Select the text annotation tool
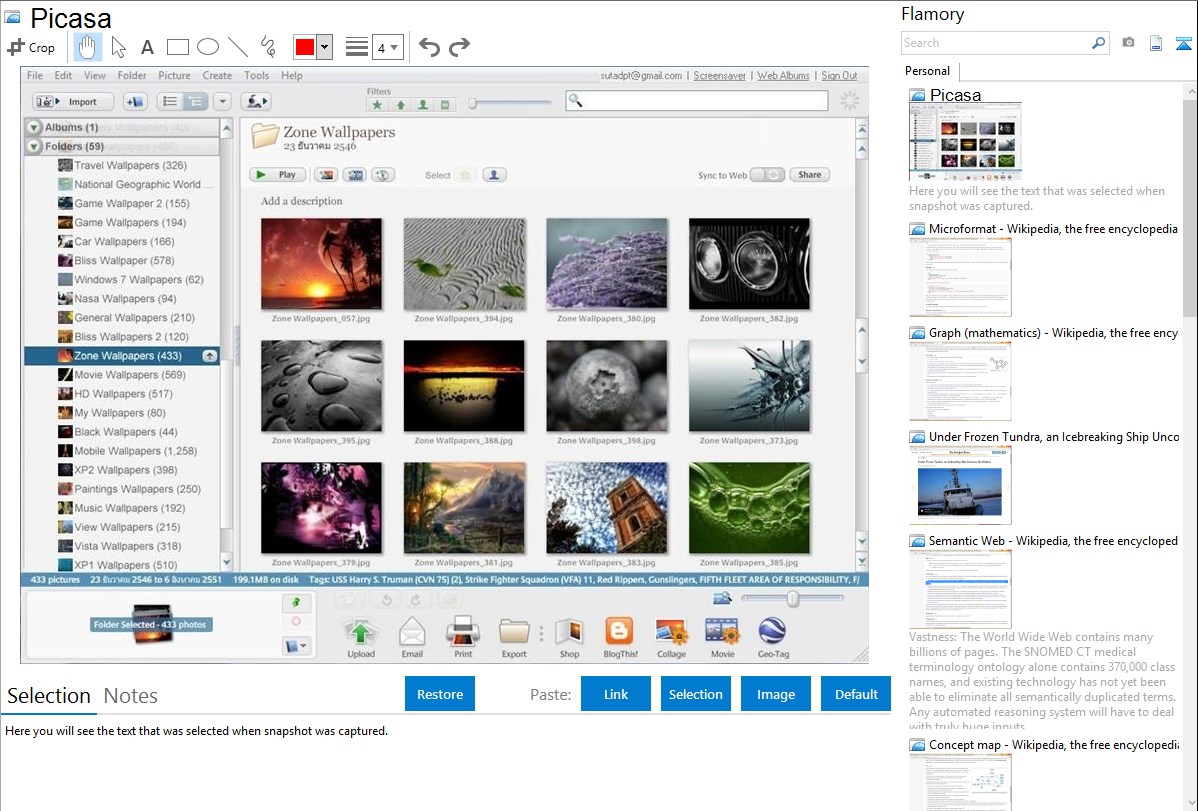The height and width of the screenshot is (811, 1198). [x=147, y=47]
